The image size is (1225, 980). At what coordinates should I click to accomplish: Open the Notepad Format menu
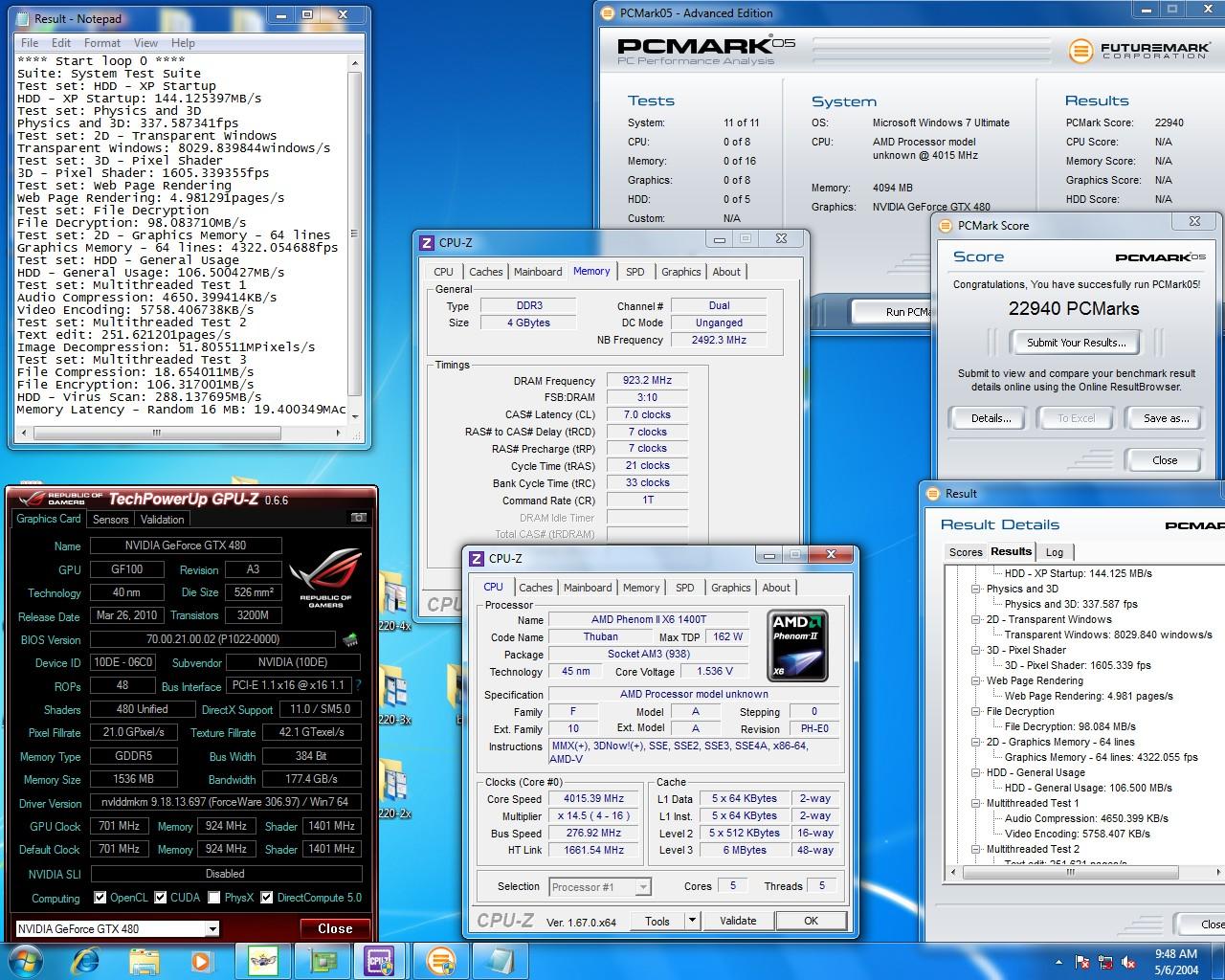[102, 43]
